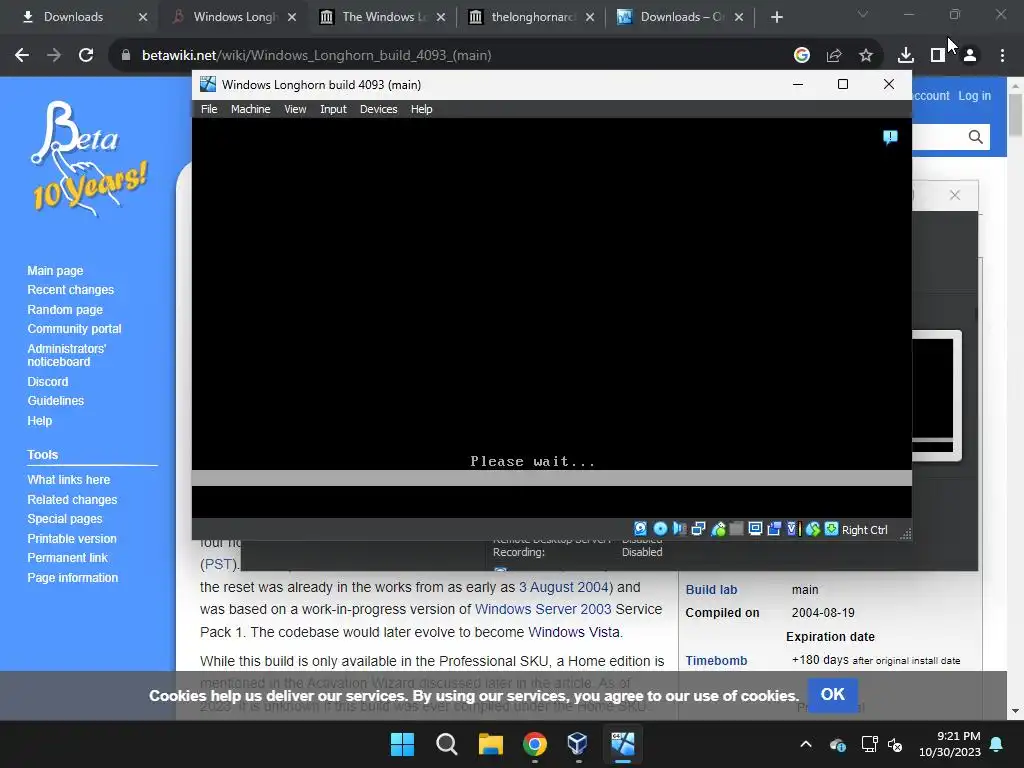Open the Random page sidebar link
Viewport: 1024px width, 768px height.
pyautogui.click(x=65, y=310)
